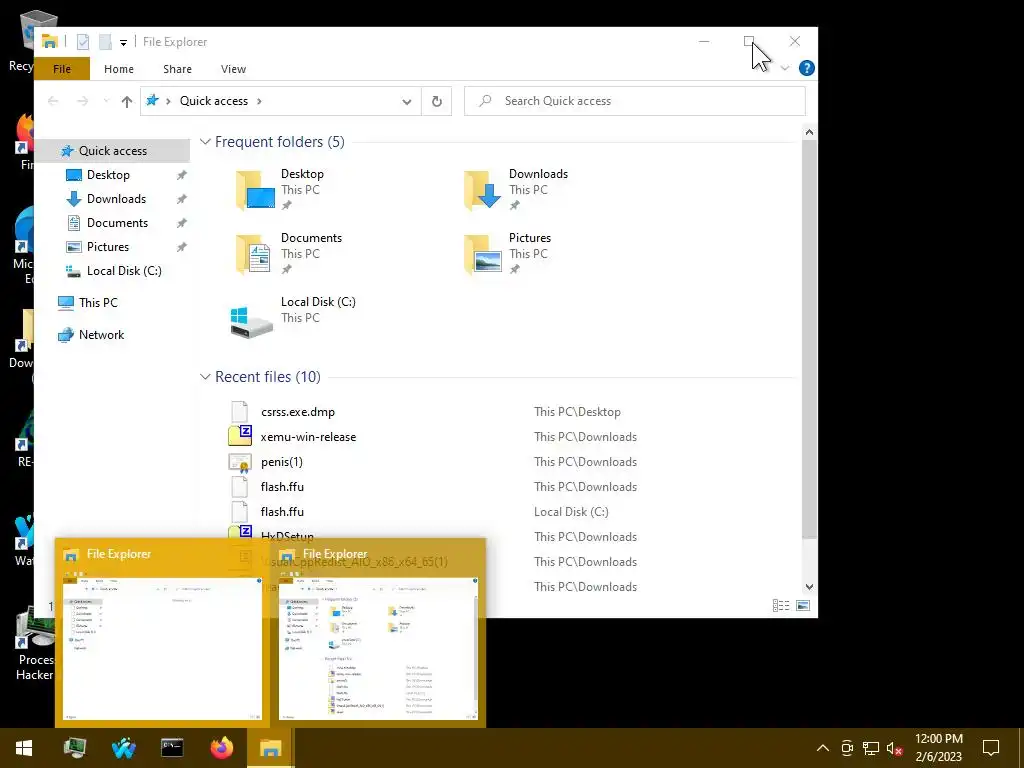The width and height of the screenshot is (1024, 768).
Task: Open the network tray icon
Action: point(871,748)
